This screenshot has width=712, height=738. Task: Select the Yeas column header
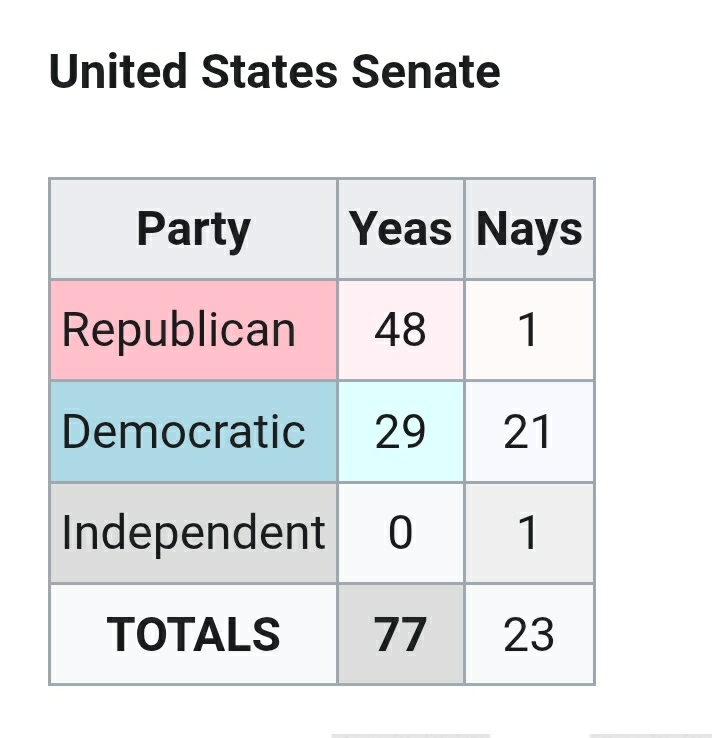click(401, 229)
